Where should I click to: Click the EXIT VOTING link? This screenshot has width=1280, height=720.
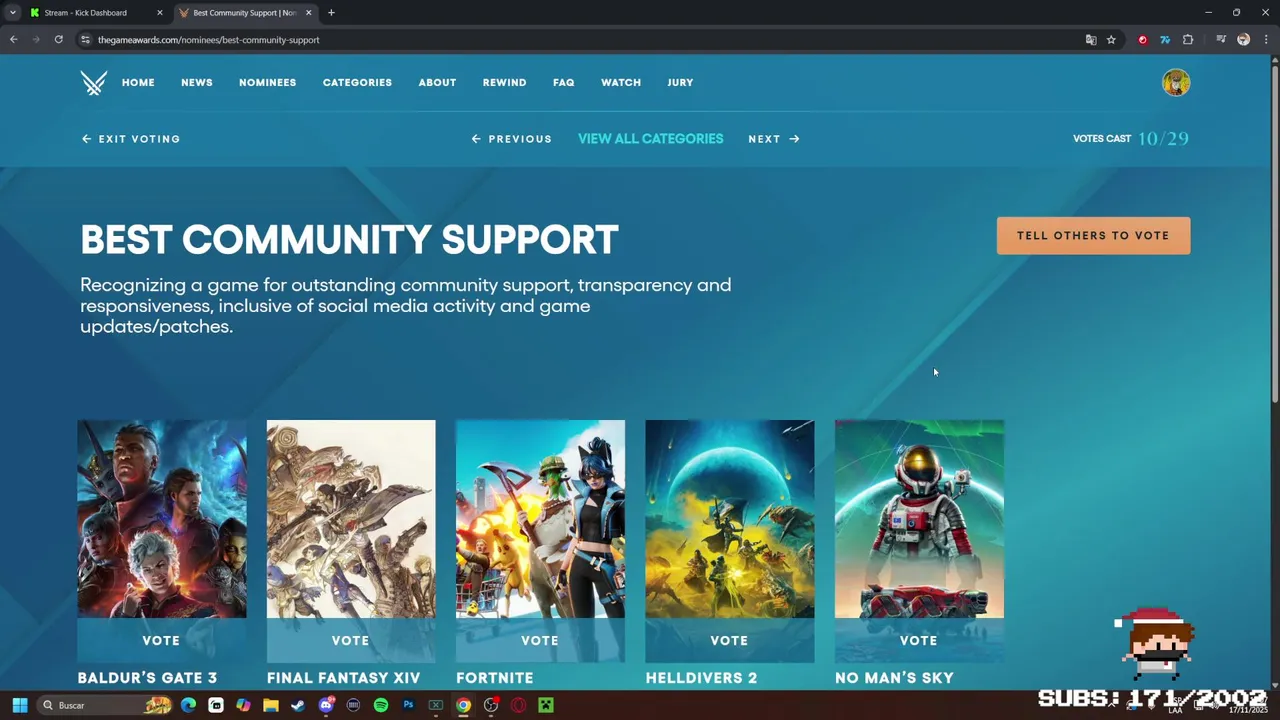point(131,139)
